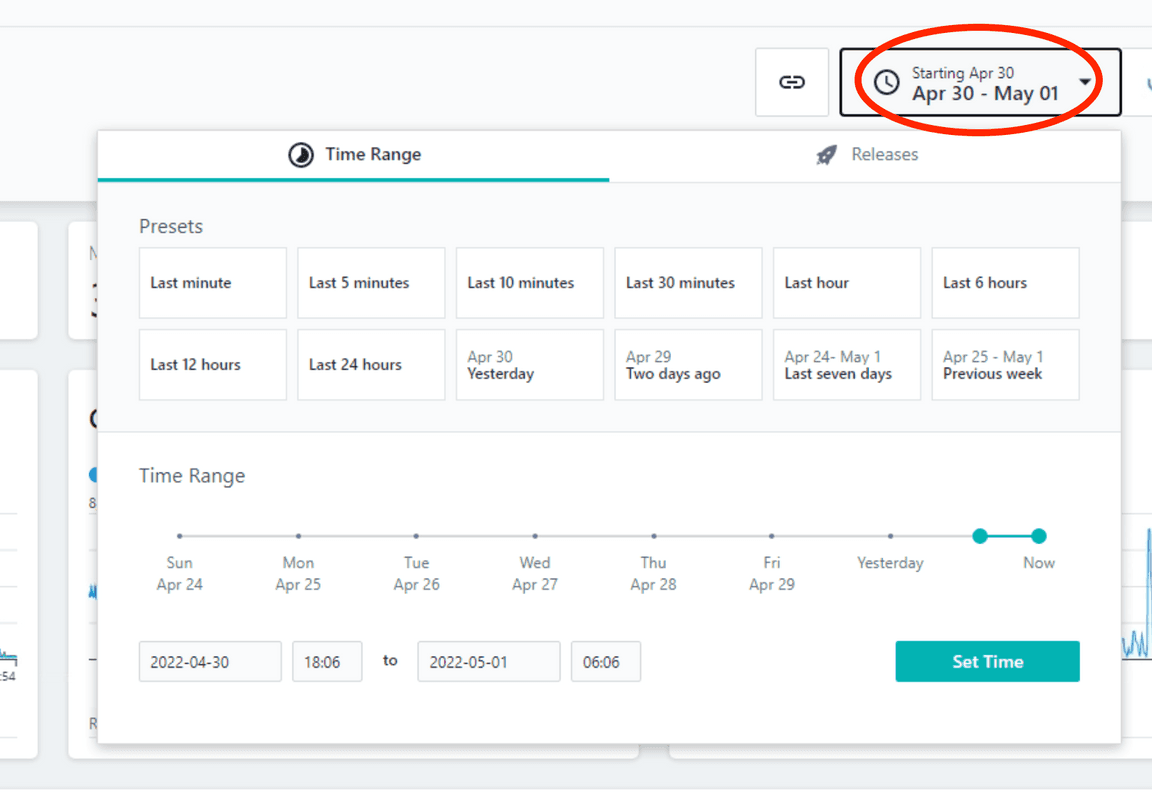Click the clock icon in the date range selector
This screenshot has width=1152, height=793.
tap(886, 82)
